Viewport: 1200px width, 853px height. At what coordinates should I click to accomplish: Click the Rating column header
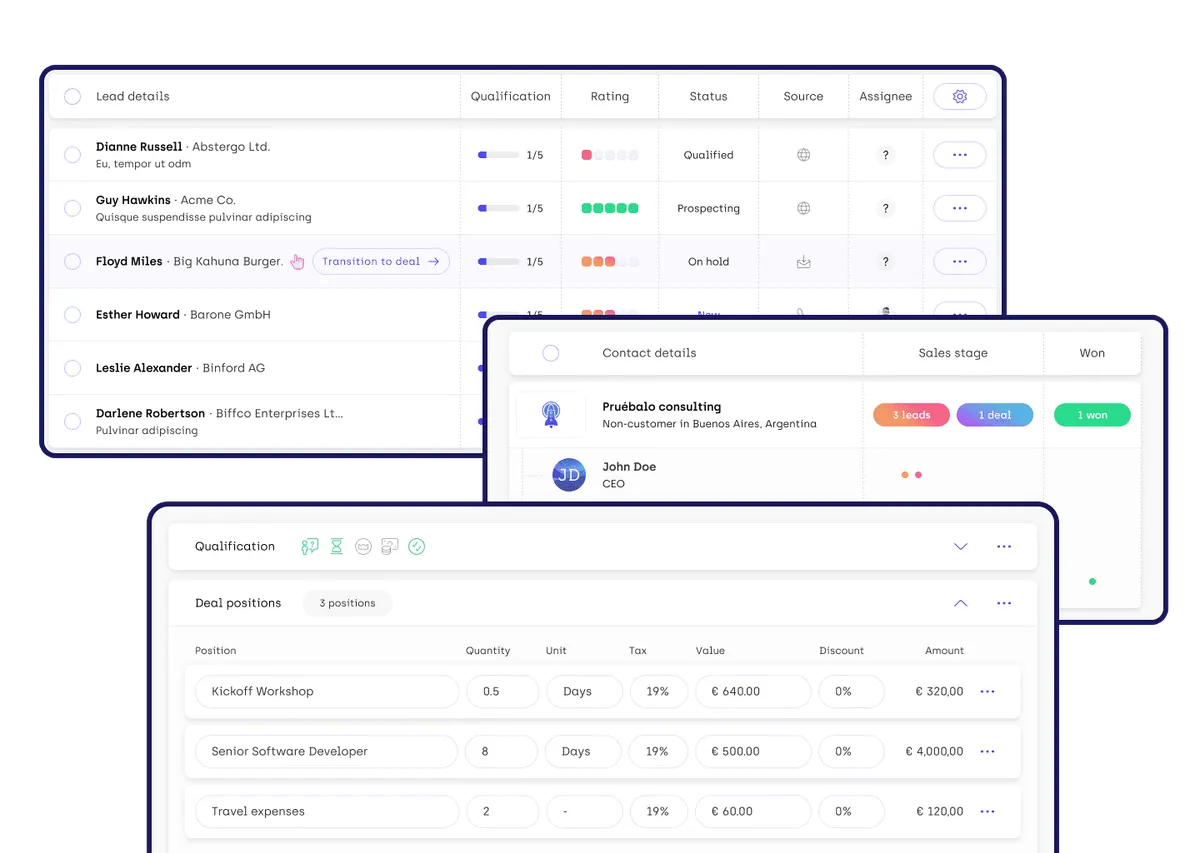pos(610,97)
